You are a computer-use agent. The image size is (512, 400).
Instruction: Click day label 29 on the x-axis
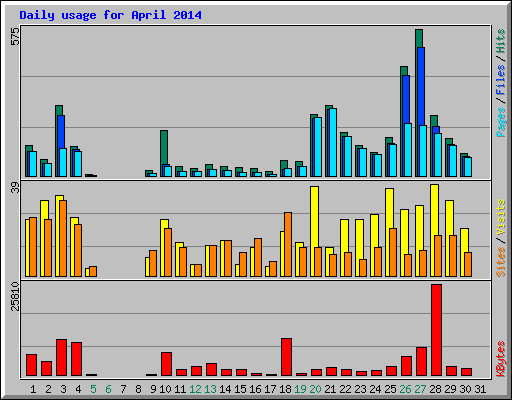tap(450, 389)
